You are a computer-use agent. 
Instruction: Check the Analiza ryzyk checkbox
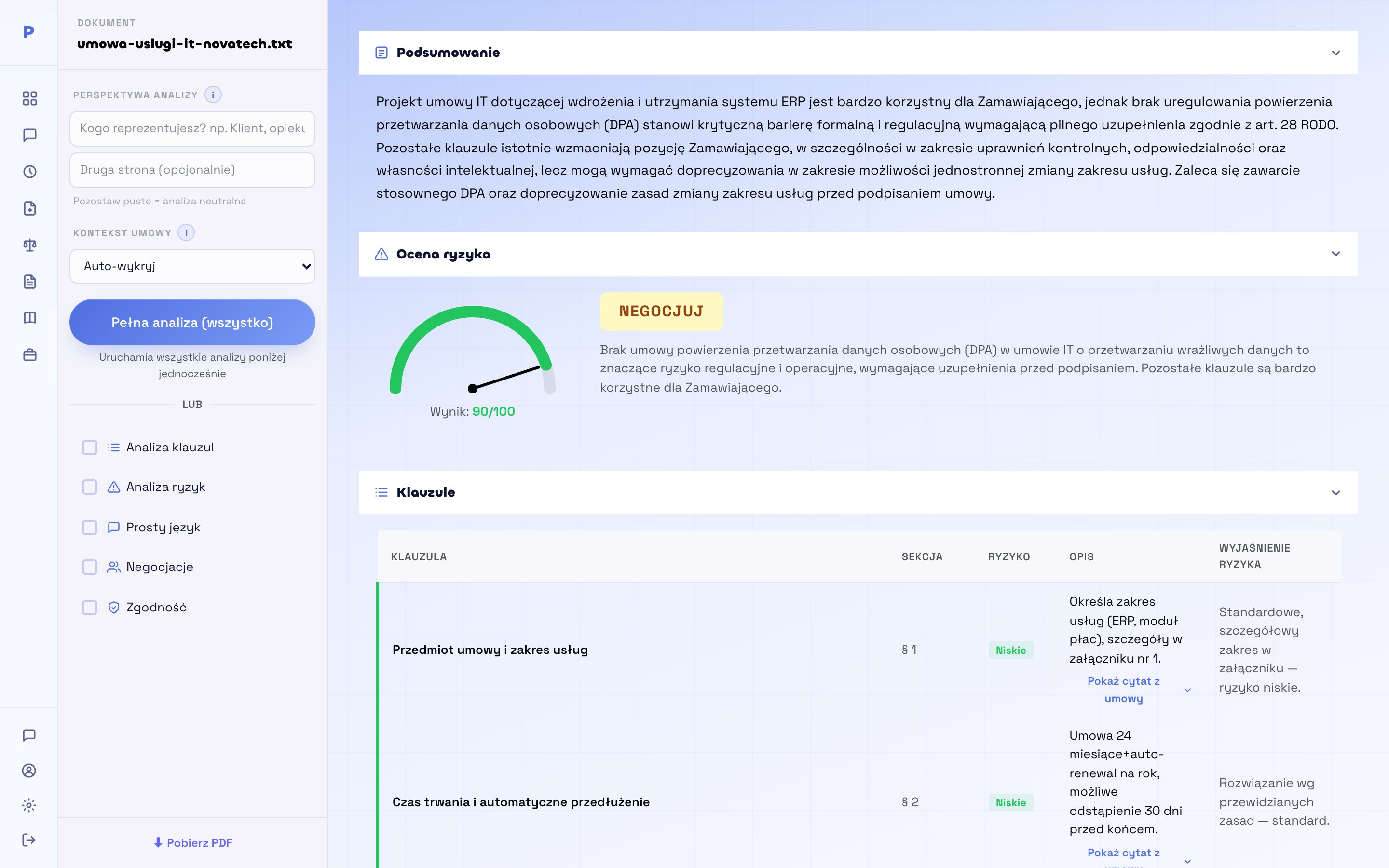coord(90,487)
